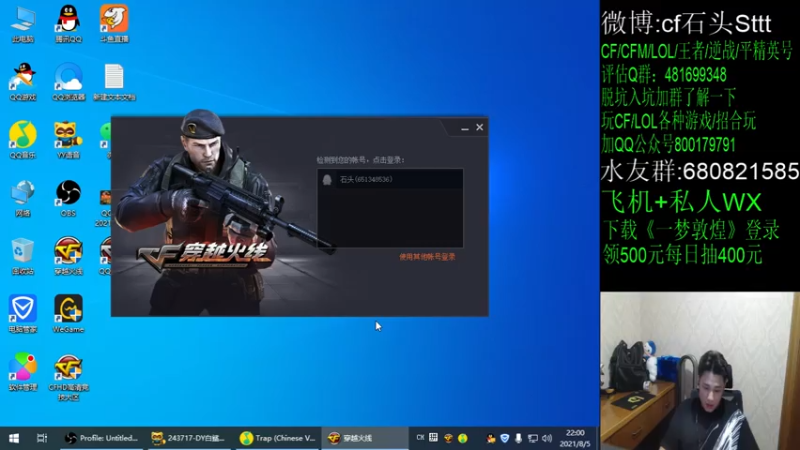Screen dimensions: 800x450
Task: Open the Windows Start menu
Action: tap(14, 438)
